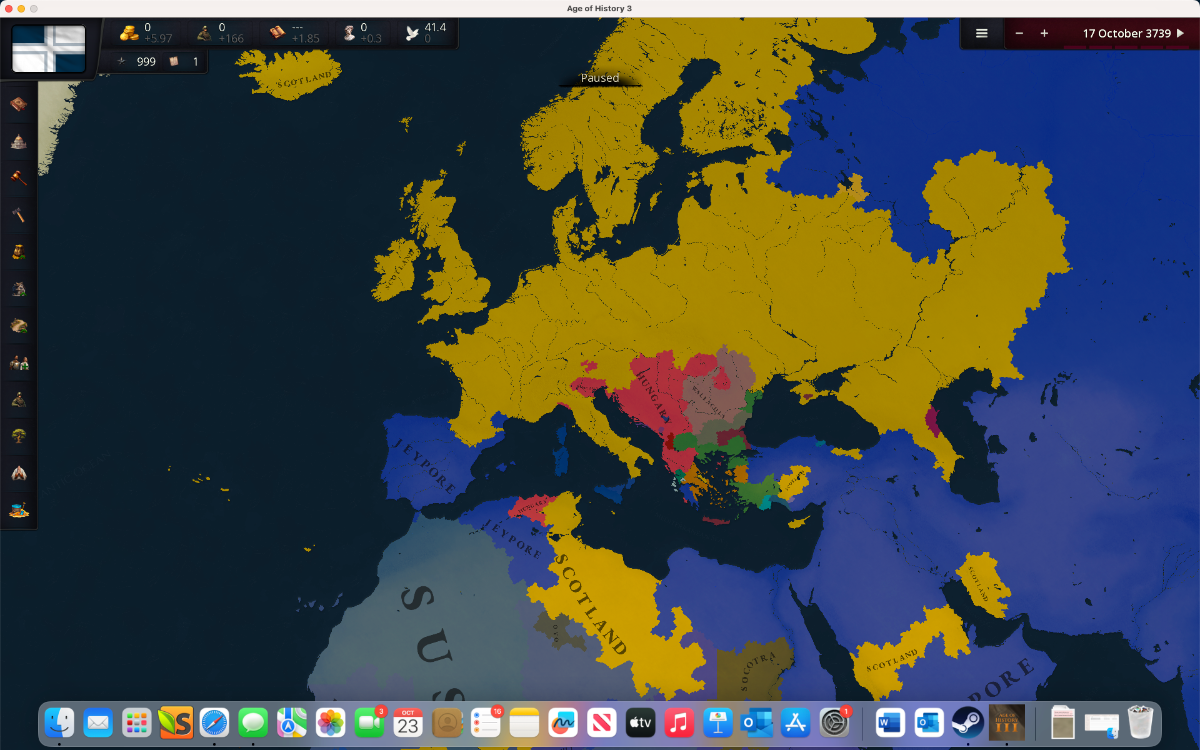Select the SCOTLAND label on Arabian peninsula
1200x750 pixels.
892,660
